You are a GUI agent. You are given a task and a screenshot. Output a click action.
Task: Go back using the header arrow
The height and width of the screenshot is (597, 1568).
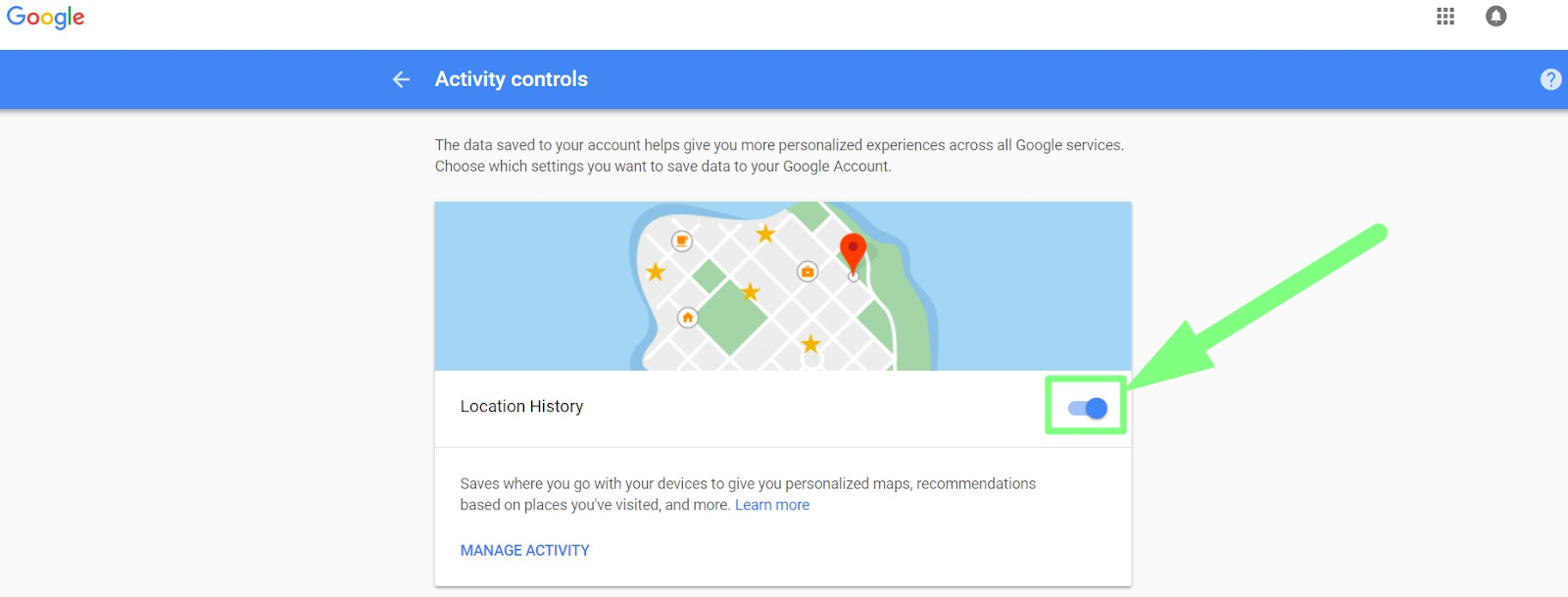(401, 79)
